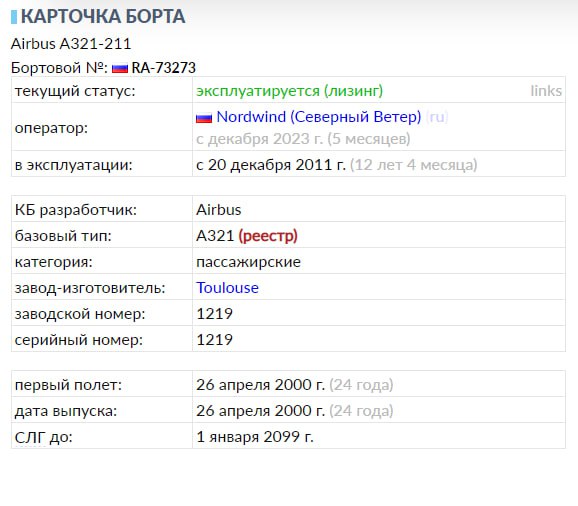This screenshot has width=578, height=506.
Task: Click the категория: label
Action: (54, 262)
